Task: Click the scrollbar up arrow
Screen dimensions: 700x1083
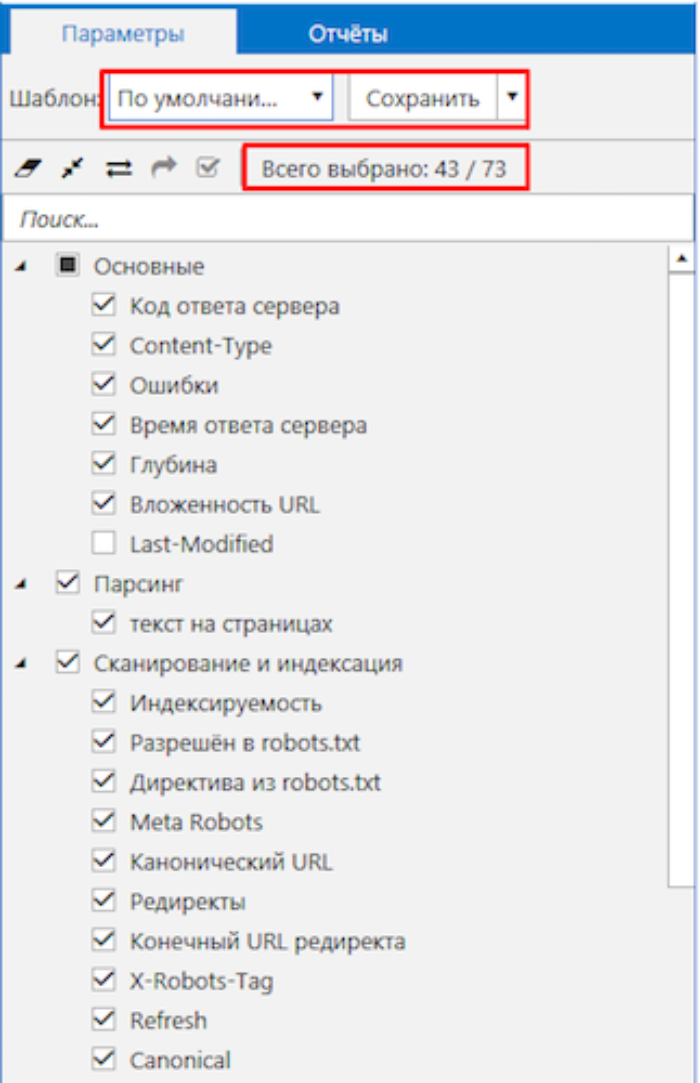Action: tap(684, 259)
